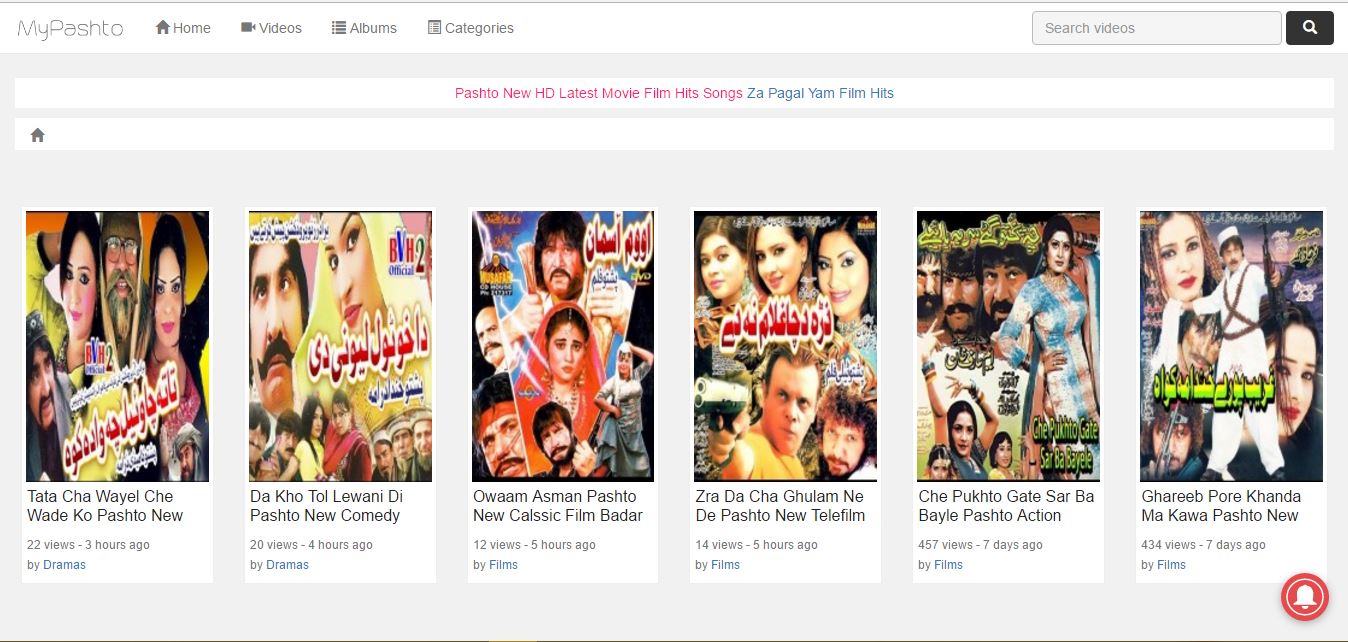The height and width of the screenshot is (642, 1348).
Task: Open Tata Cha Wayel Che Wade Ko poster
Action: click(x=118, y=346)
